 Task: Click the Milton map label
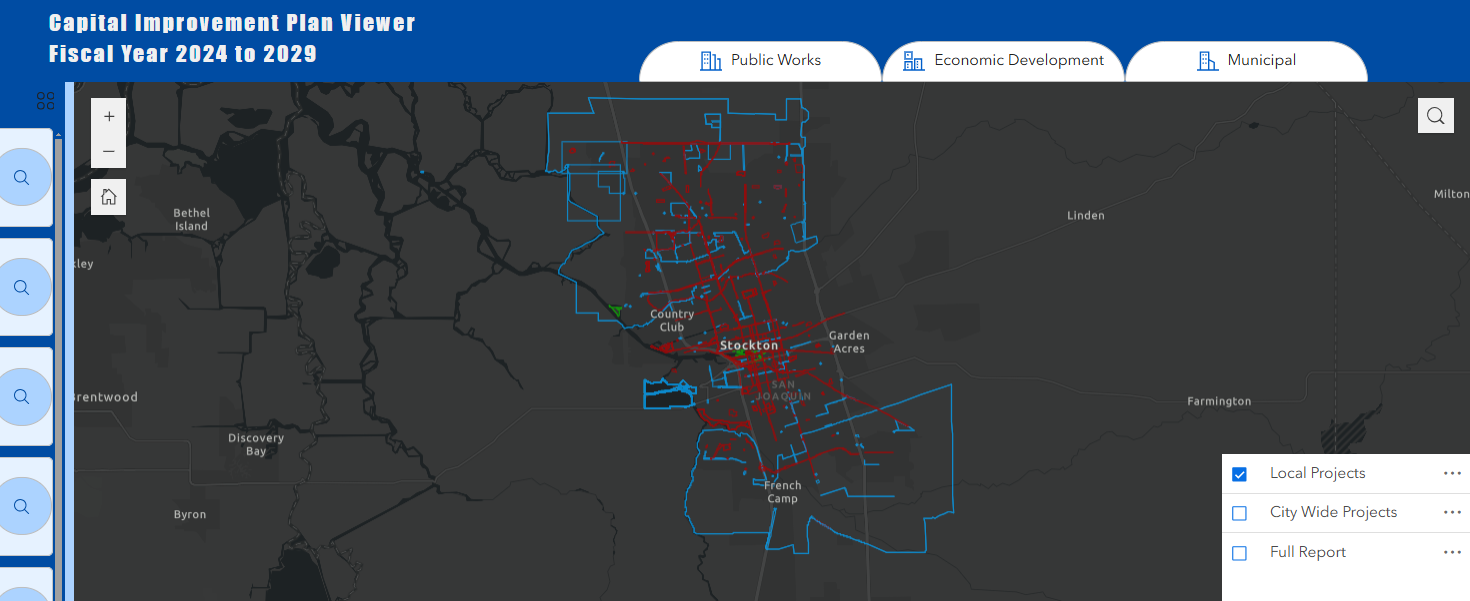pos(1451,194)
